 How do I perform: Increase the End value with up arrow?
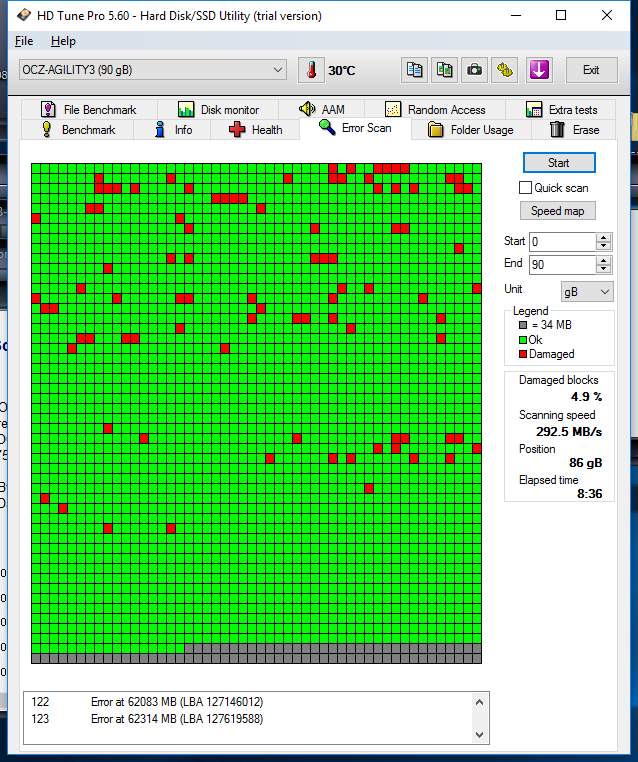[604, 260]
